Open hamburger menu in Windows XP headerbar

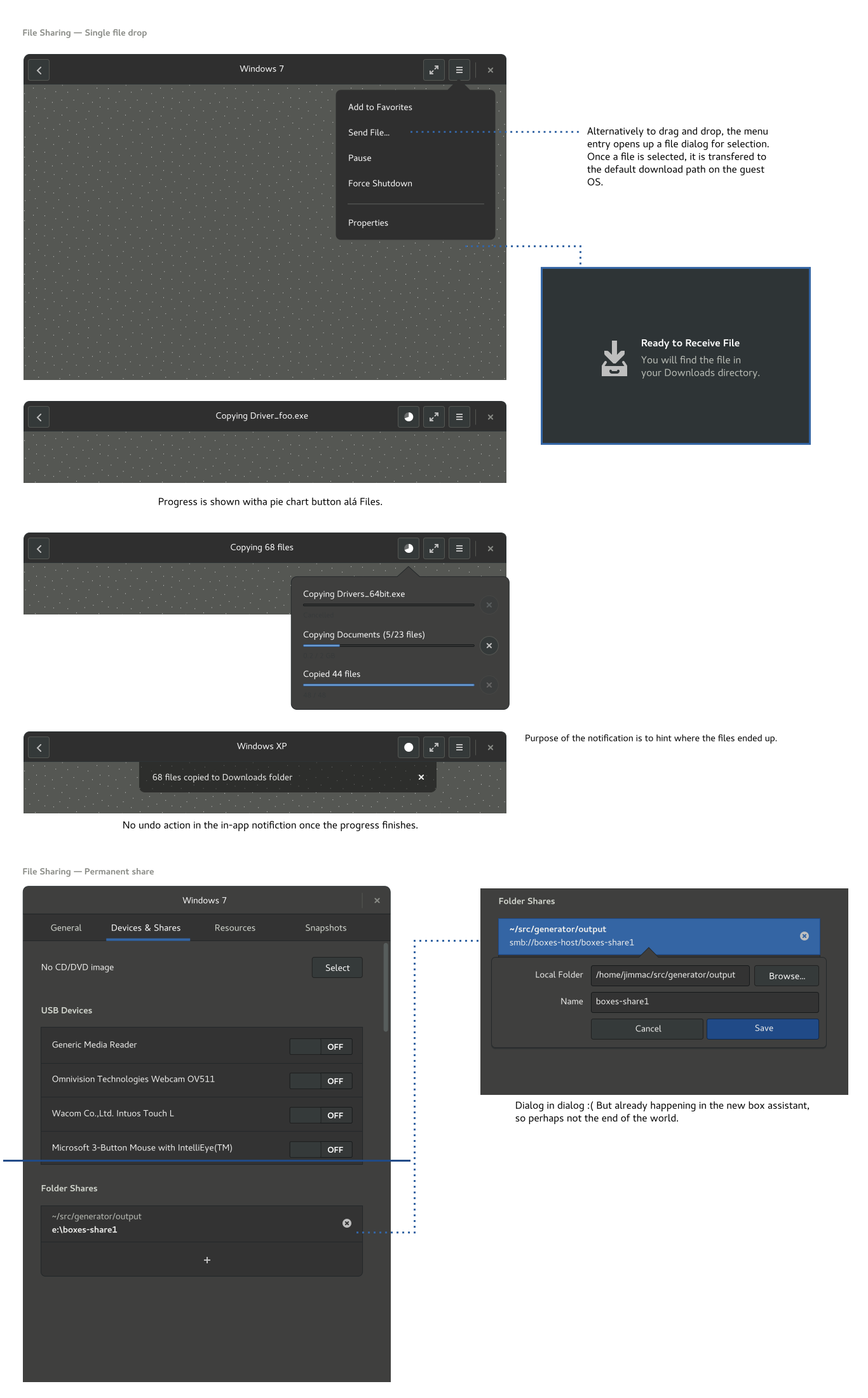pyautogui.click(x=459, y=747)
